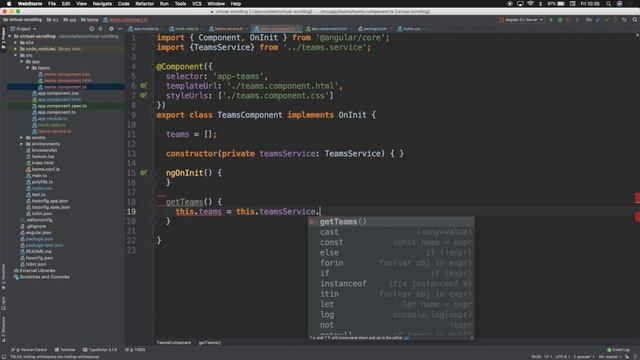Open the Tools menu
Viewport: 640px width, 360px height.
180,4
